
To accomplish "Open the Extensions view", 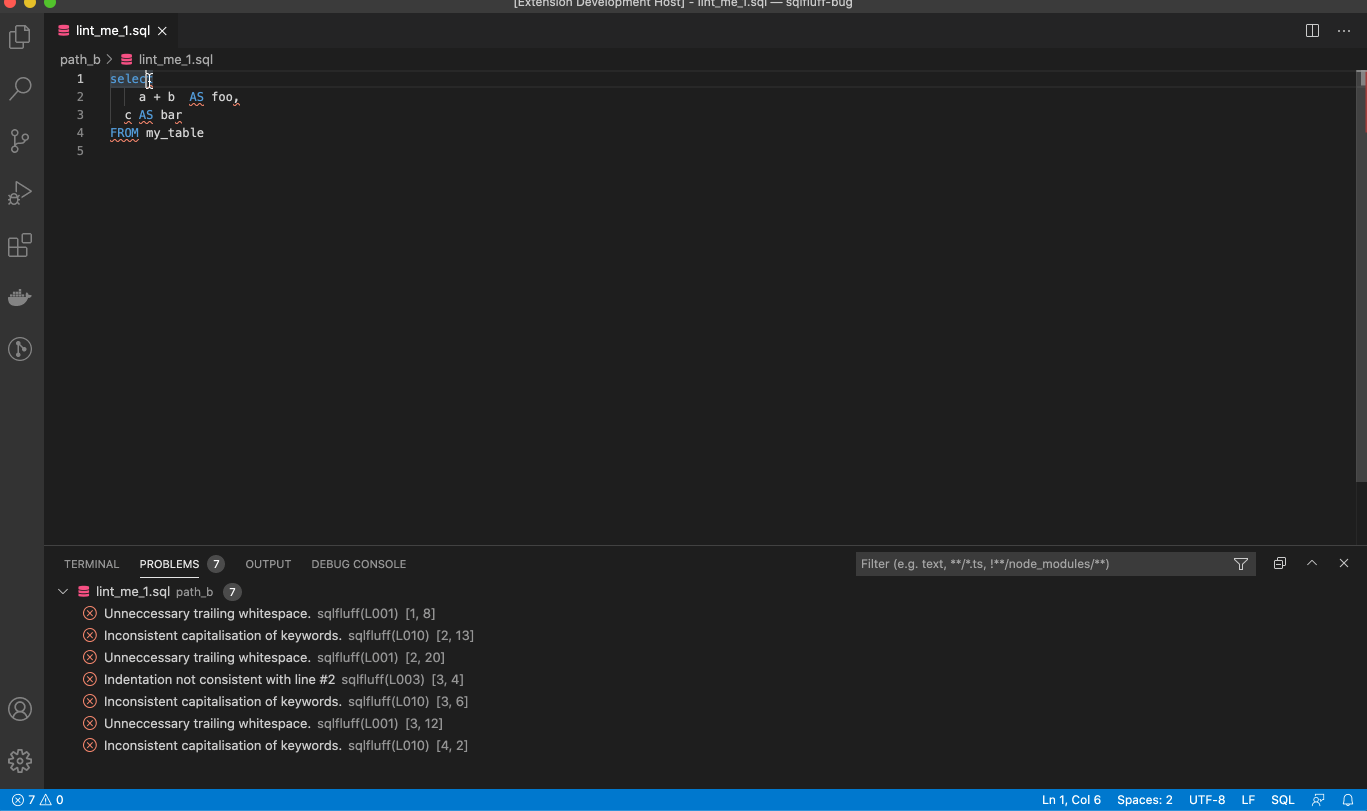I will (x=20, y=245).
